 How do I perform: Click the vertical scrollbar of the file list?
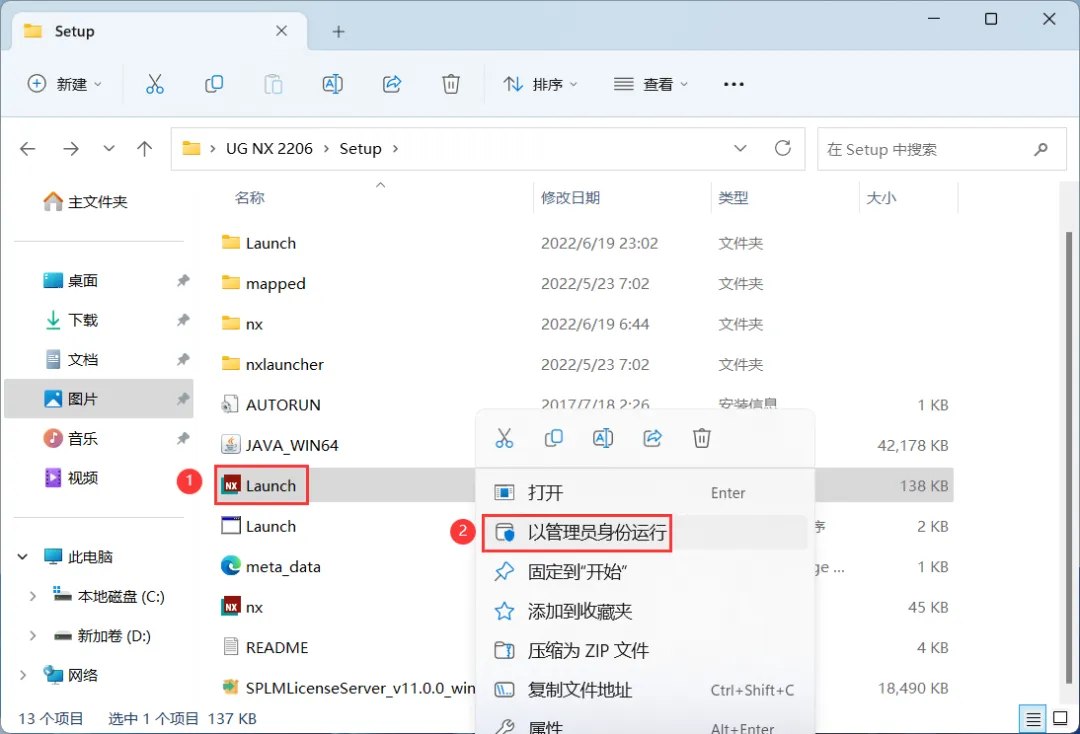click(x=1068, y=458)
